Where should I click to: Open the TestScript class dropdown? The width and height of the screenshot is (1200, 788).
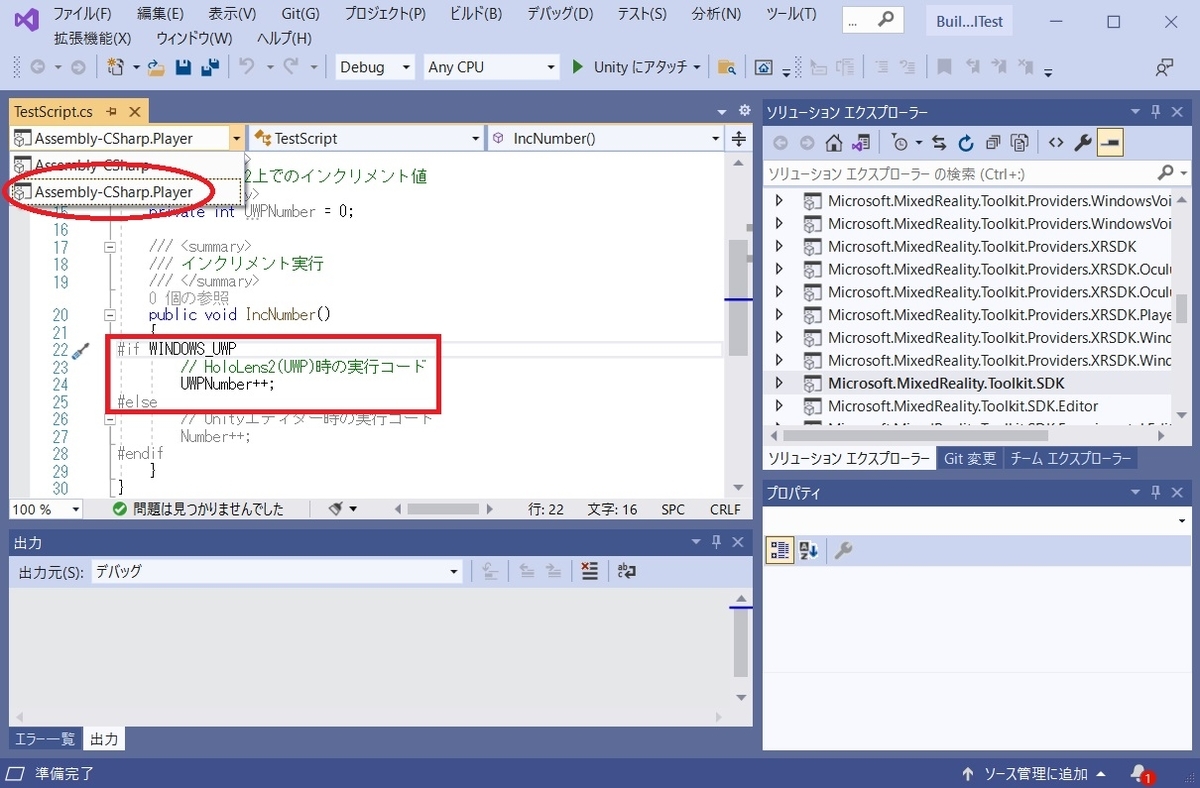point(367,138)
